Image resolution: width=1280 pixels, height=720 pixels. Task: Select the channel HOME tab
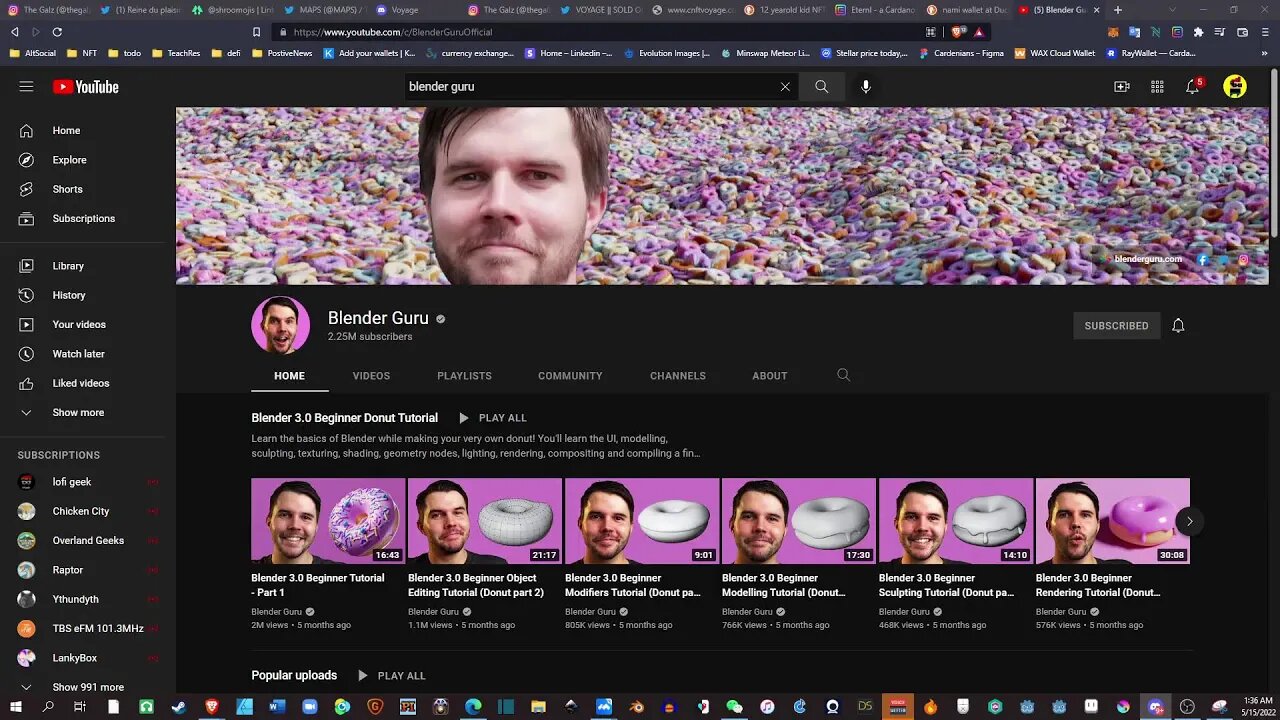pyautogui.click(x=289, y=376)
